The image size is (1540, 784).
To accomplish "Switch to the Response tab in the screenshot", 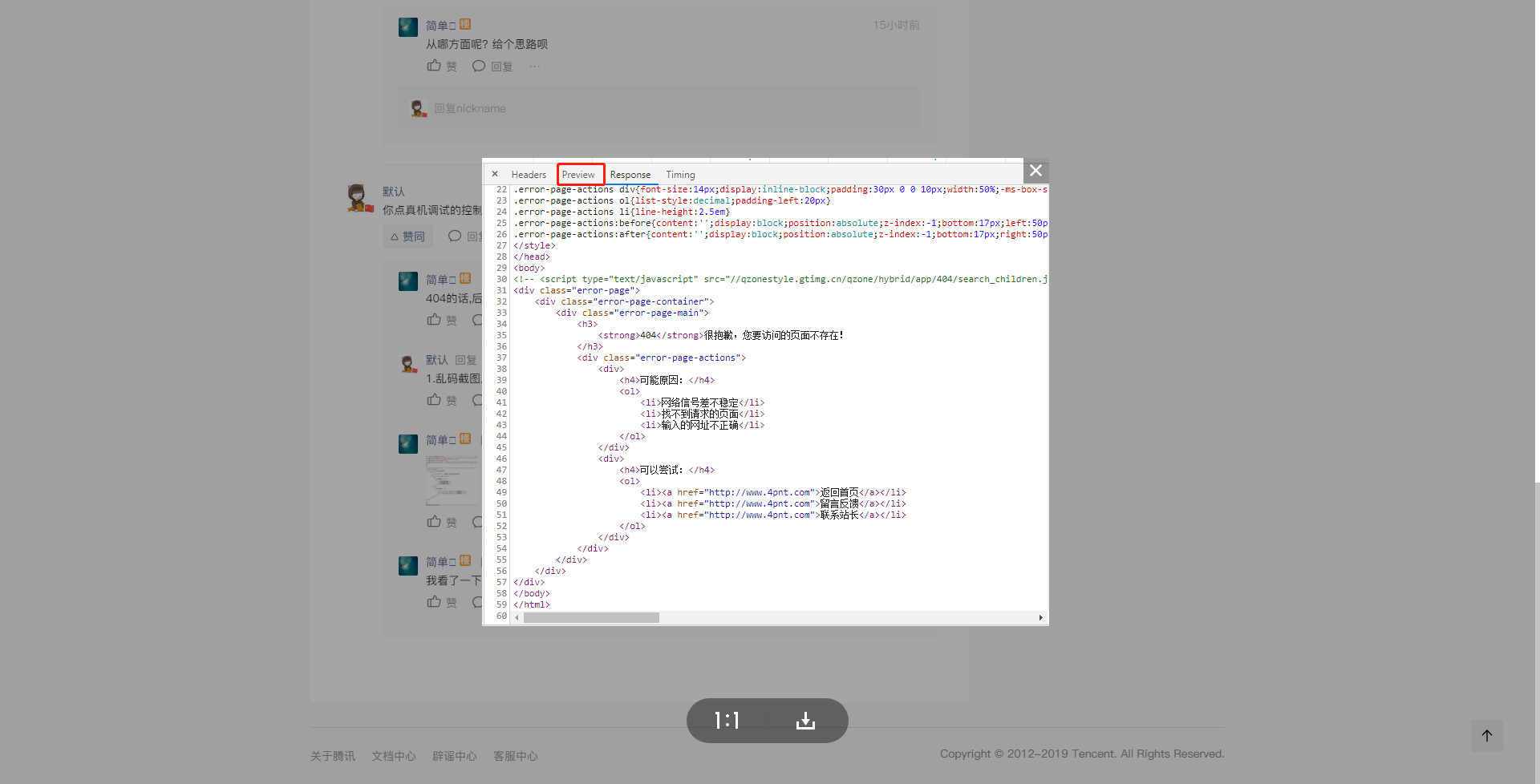I will point(630,175).
